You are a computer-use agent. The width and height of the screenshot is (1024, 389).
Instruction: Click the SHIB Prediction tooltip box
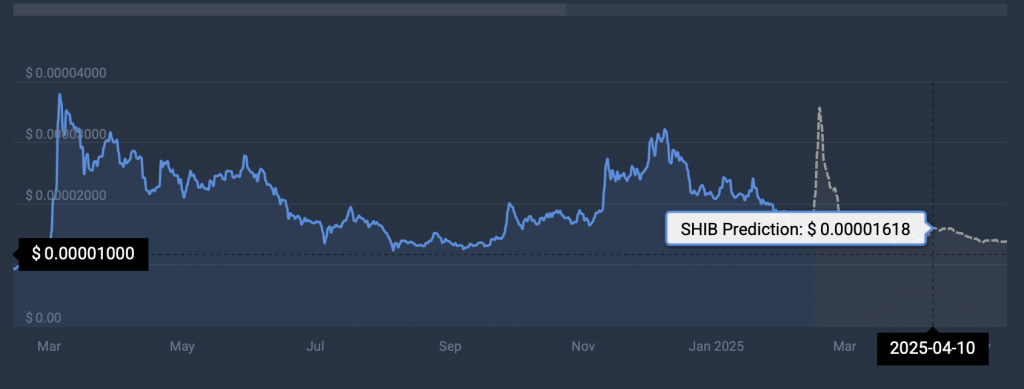click(795, 228)
